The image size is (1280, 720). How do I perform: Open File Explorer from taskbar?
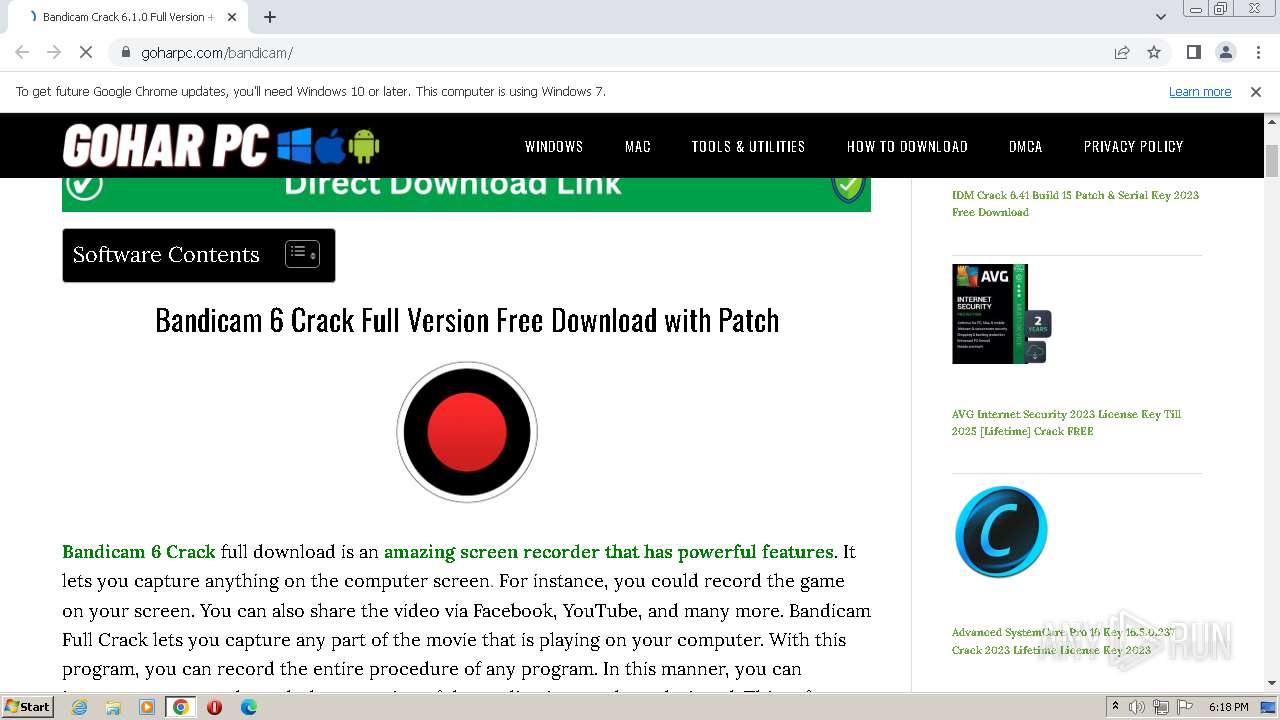coord(113,707)
